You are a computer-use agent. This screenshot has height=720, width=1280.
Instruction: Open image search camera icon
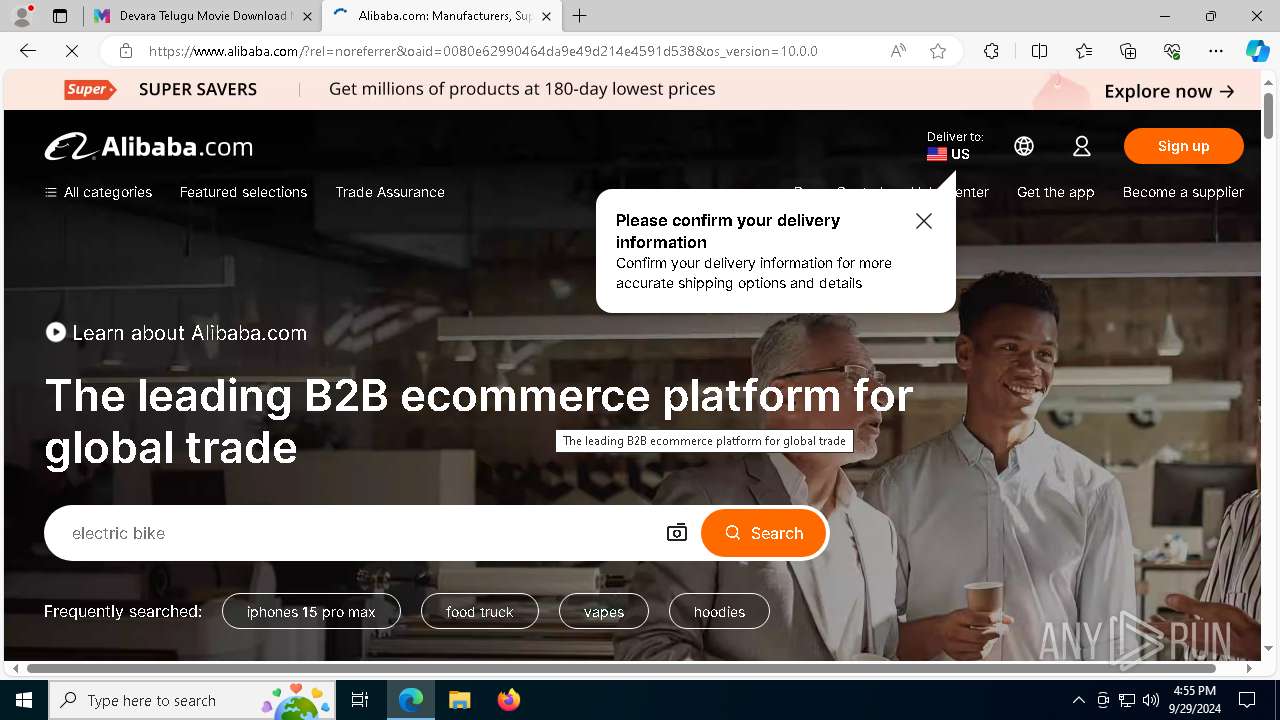677,533
